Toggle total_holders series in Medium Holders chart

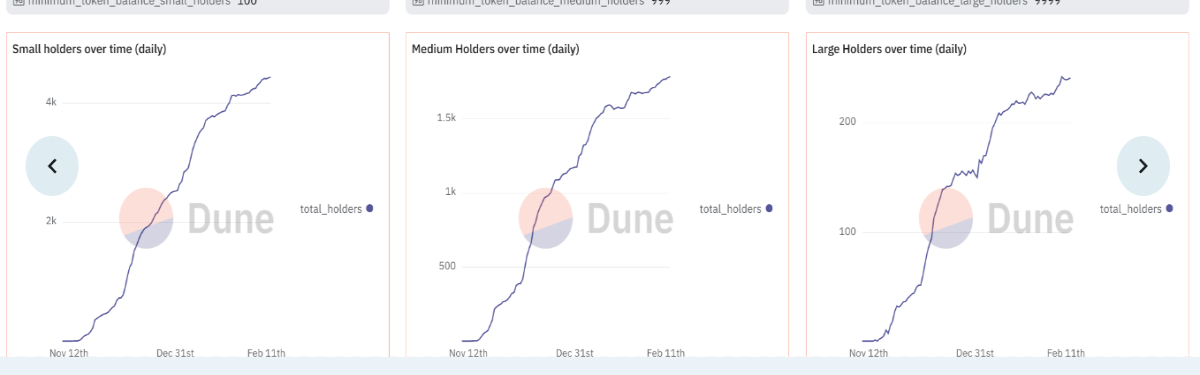pyautogui.click(x=736, y=208)
